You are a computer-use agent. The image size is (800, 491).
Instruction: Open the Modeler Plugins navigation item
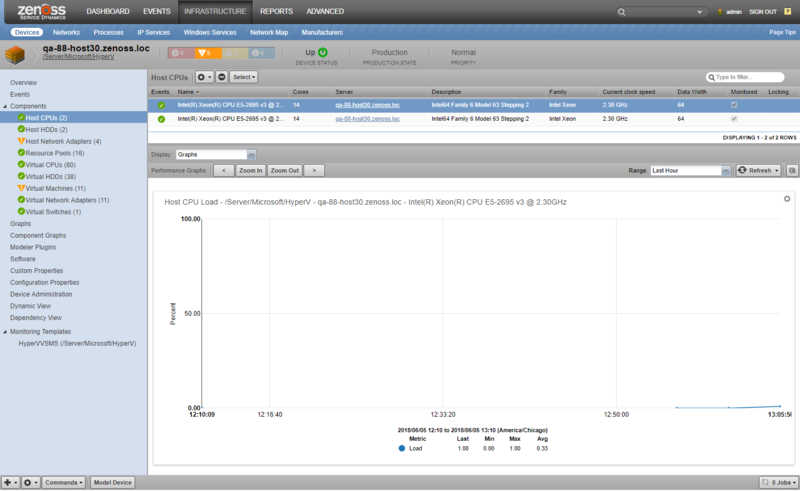point(33,247)
